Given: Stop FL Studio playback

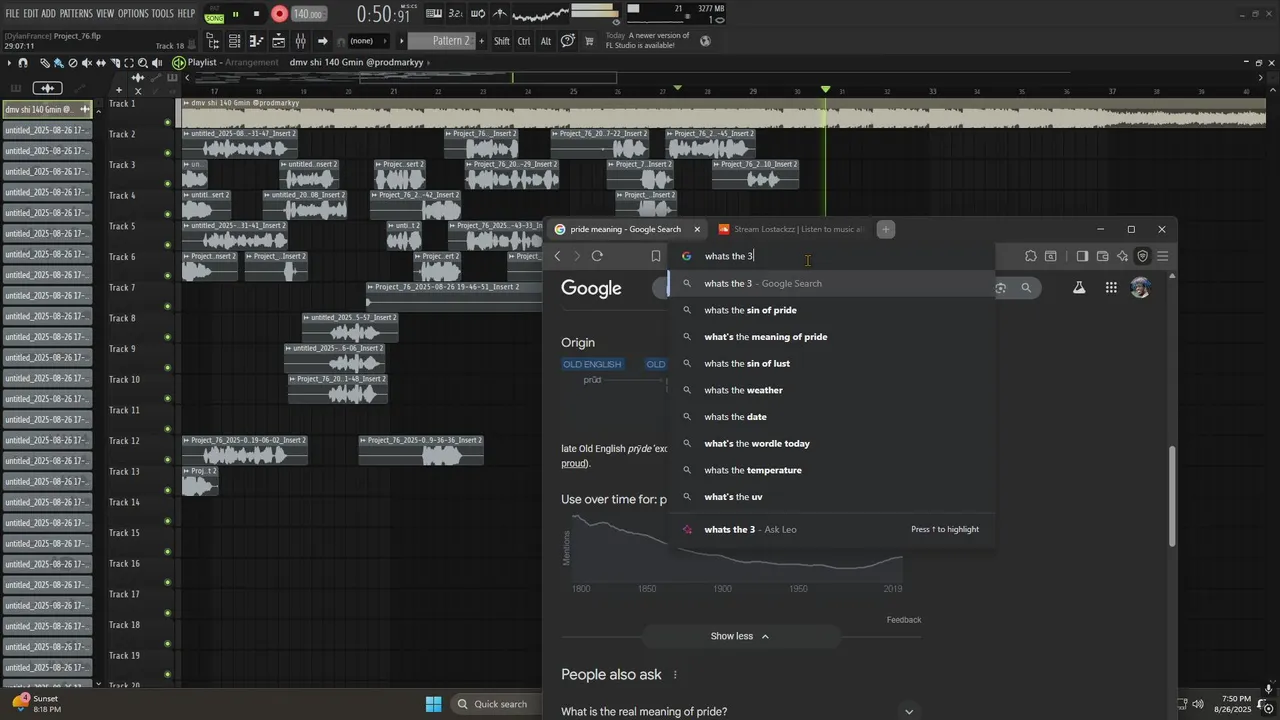Looking at the screenshot, I should pos(256,14).
